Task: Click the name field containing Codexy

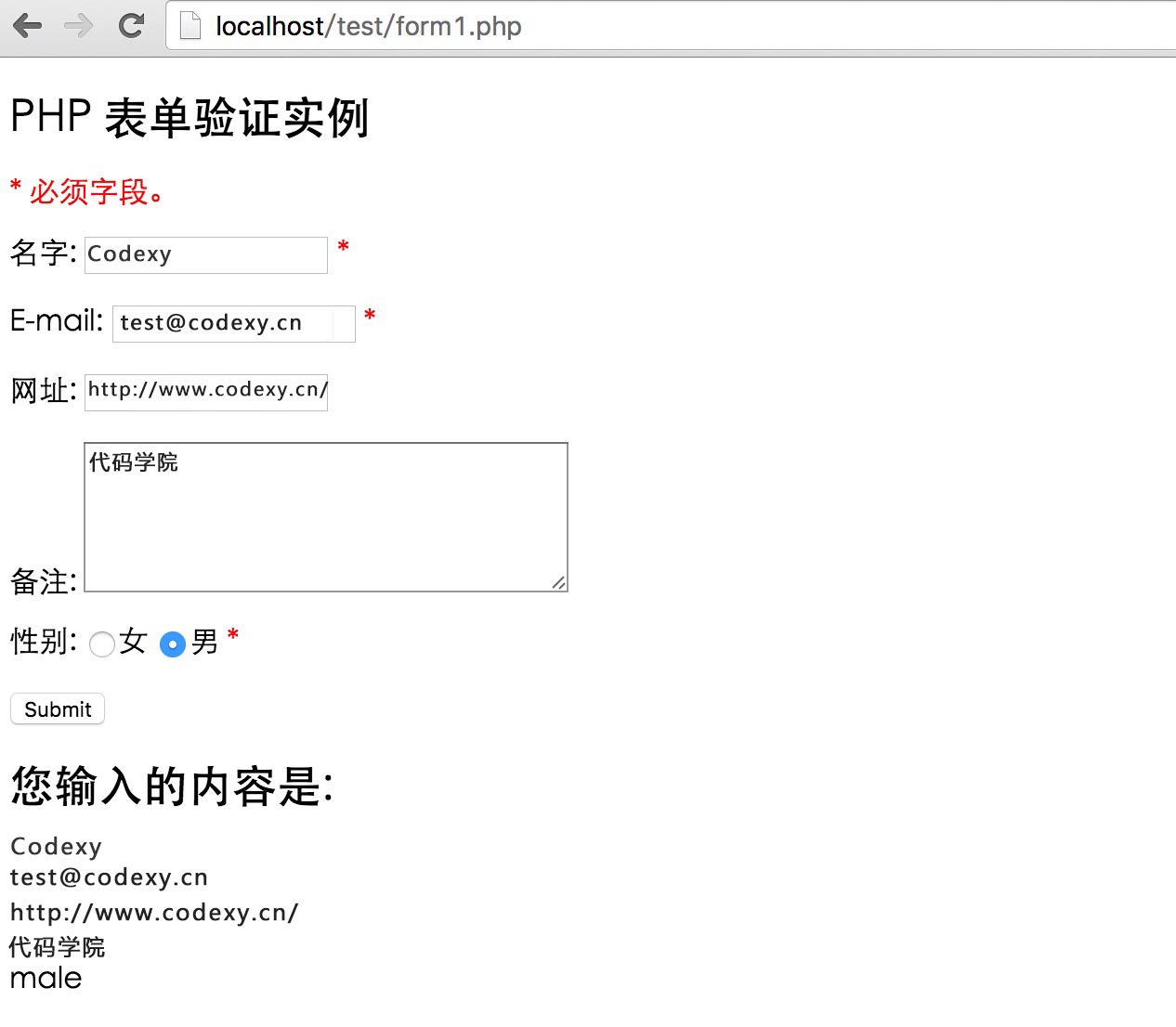Action: (206, 254)
